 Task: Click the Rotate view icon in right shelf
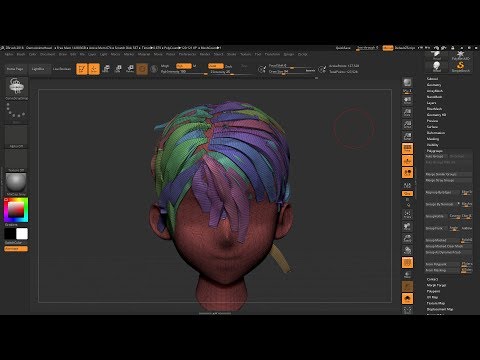(x=407, y=250)
